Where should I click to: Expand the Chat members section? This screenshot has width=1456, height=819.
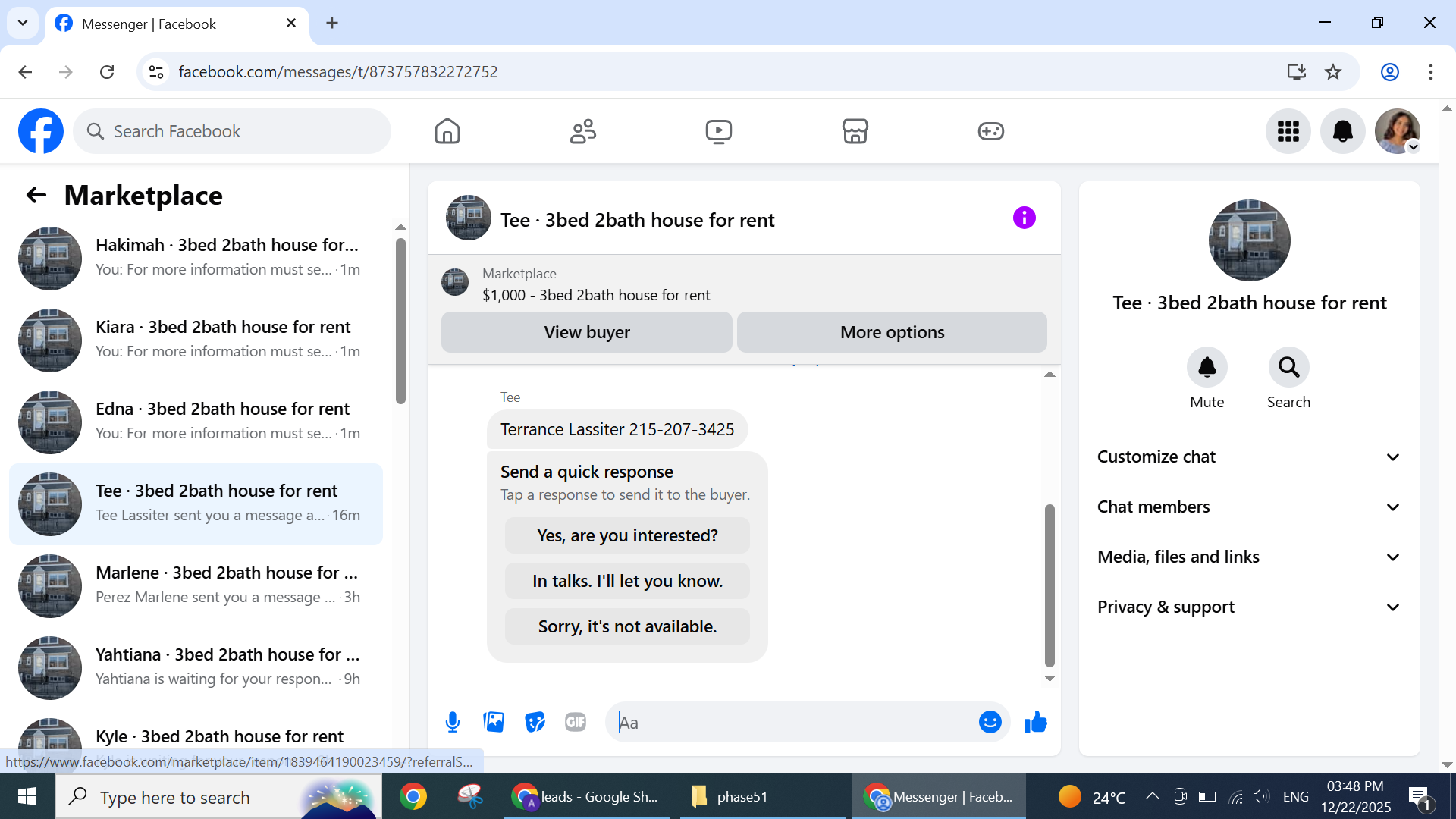click(x=1249, y=507)
